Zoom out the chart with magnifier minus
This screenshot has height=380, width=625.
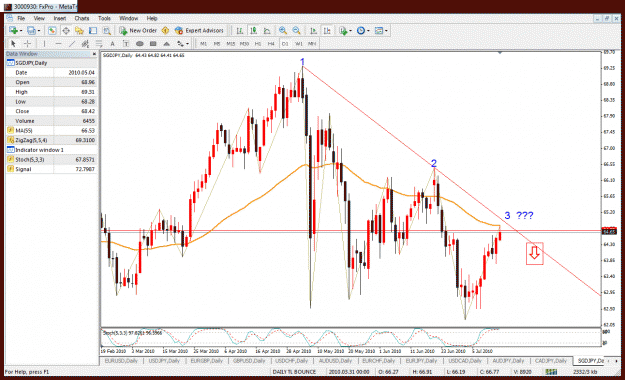(297, 31)
